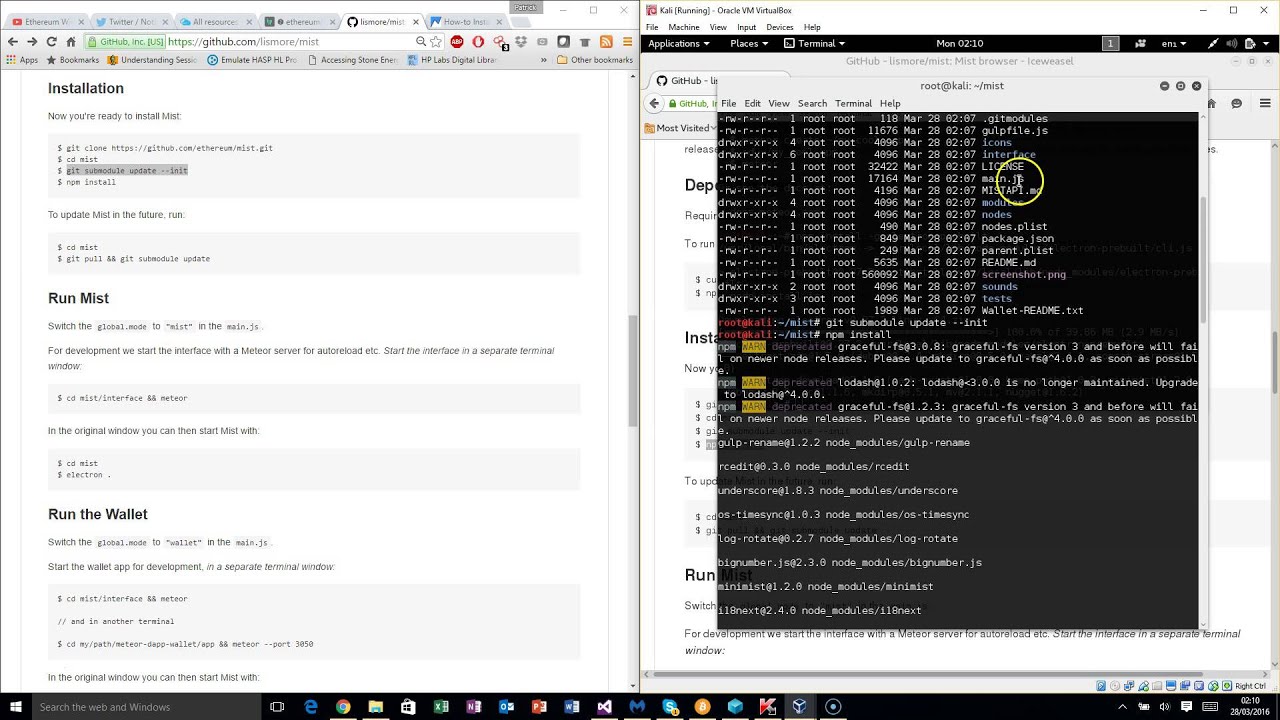Switch to VirtualBox via taskbar icon
The height and width of the screenshot is (720, 1280).
[800, 707]
